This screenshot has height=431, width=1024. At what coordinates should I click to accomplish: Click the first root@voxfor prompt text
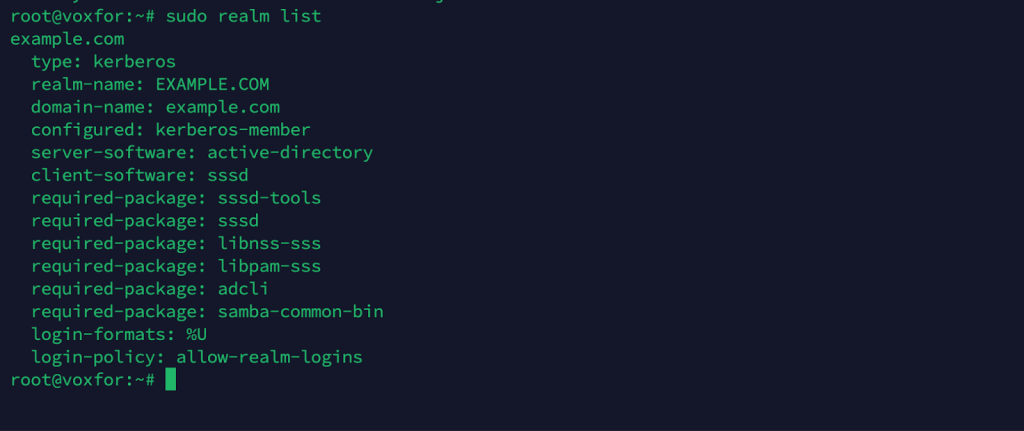click(83, 16)
